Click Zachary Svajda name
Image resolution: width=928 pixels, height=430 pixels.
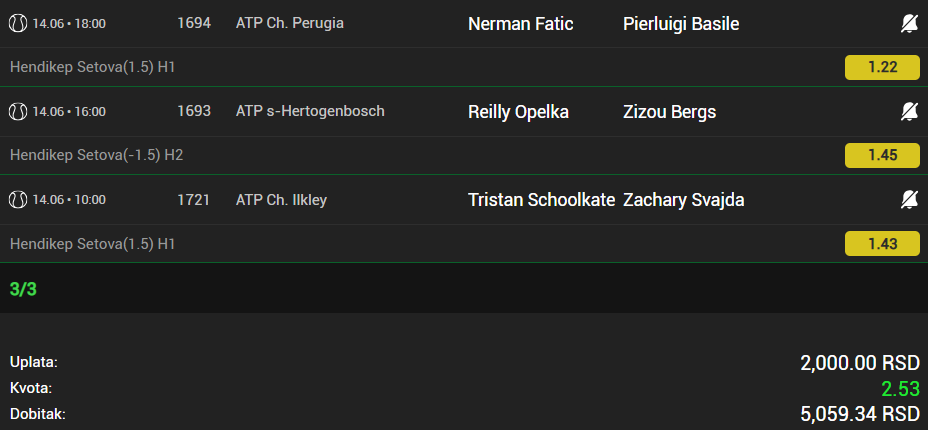point(684,200)
